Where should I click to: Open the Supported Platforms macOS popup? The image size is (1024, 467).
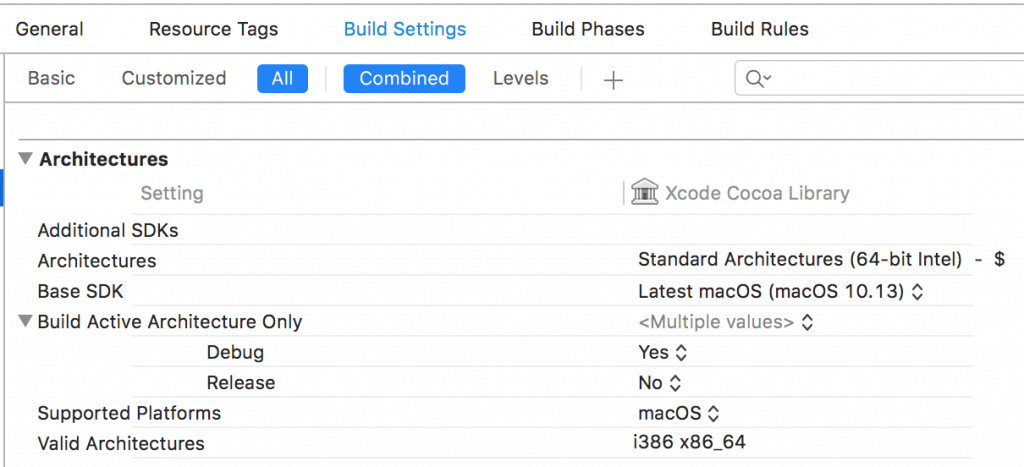point(680,413)
